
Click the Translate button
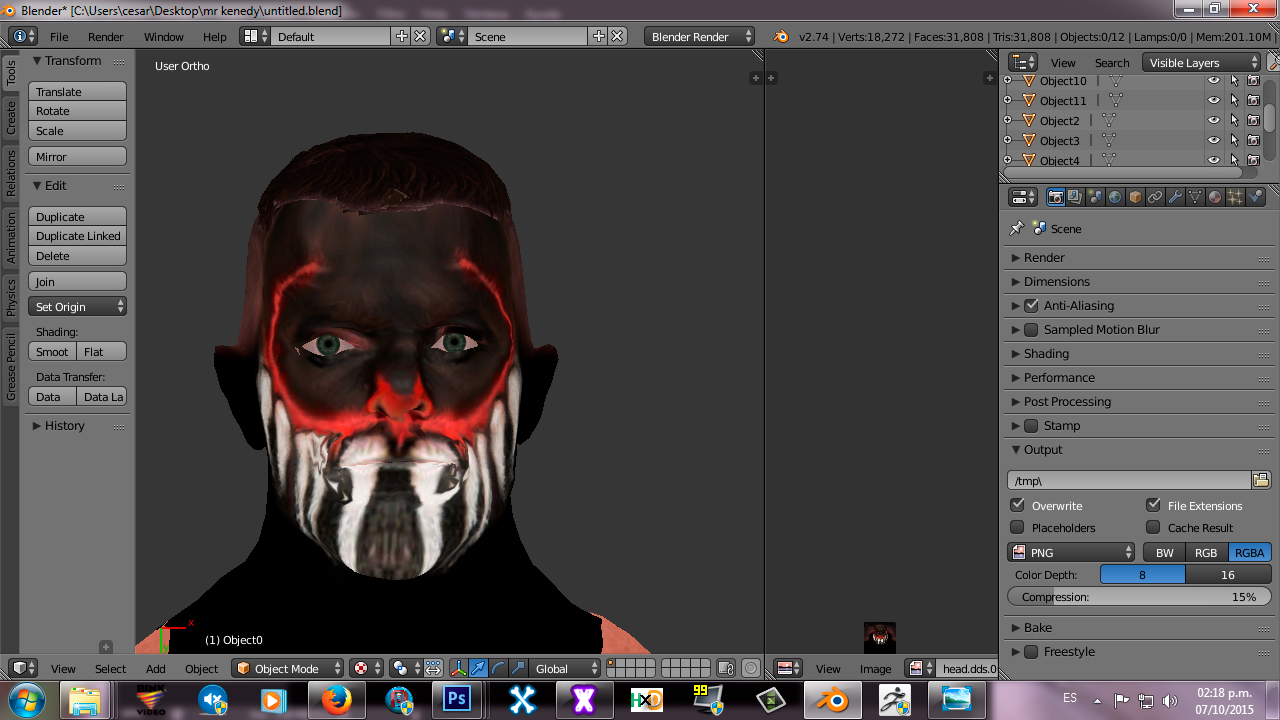[x=77, y=91]
